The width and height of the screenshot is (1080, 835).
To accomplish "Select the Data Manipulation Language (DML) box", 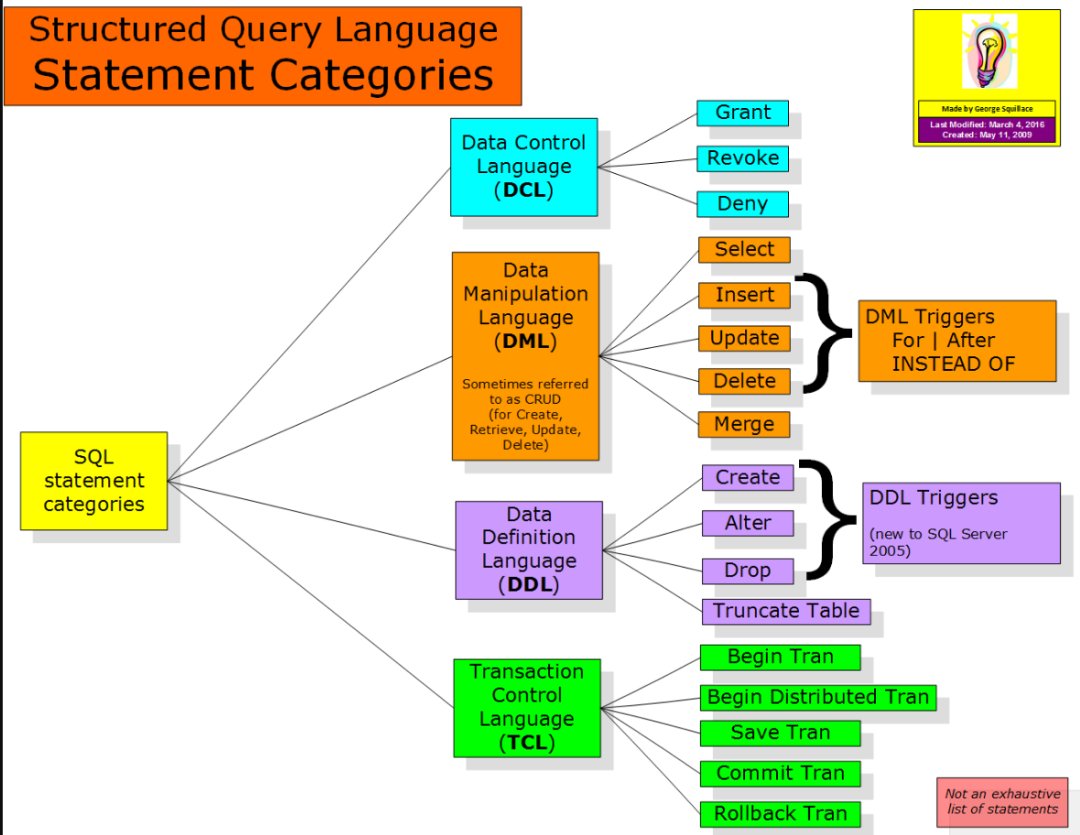I will pyautogui.click(x=526, y=356).
